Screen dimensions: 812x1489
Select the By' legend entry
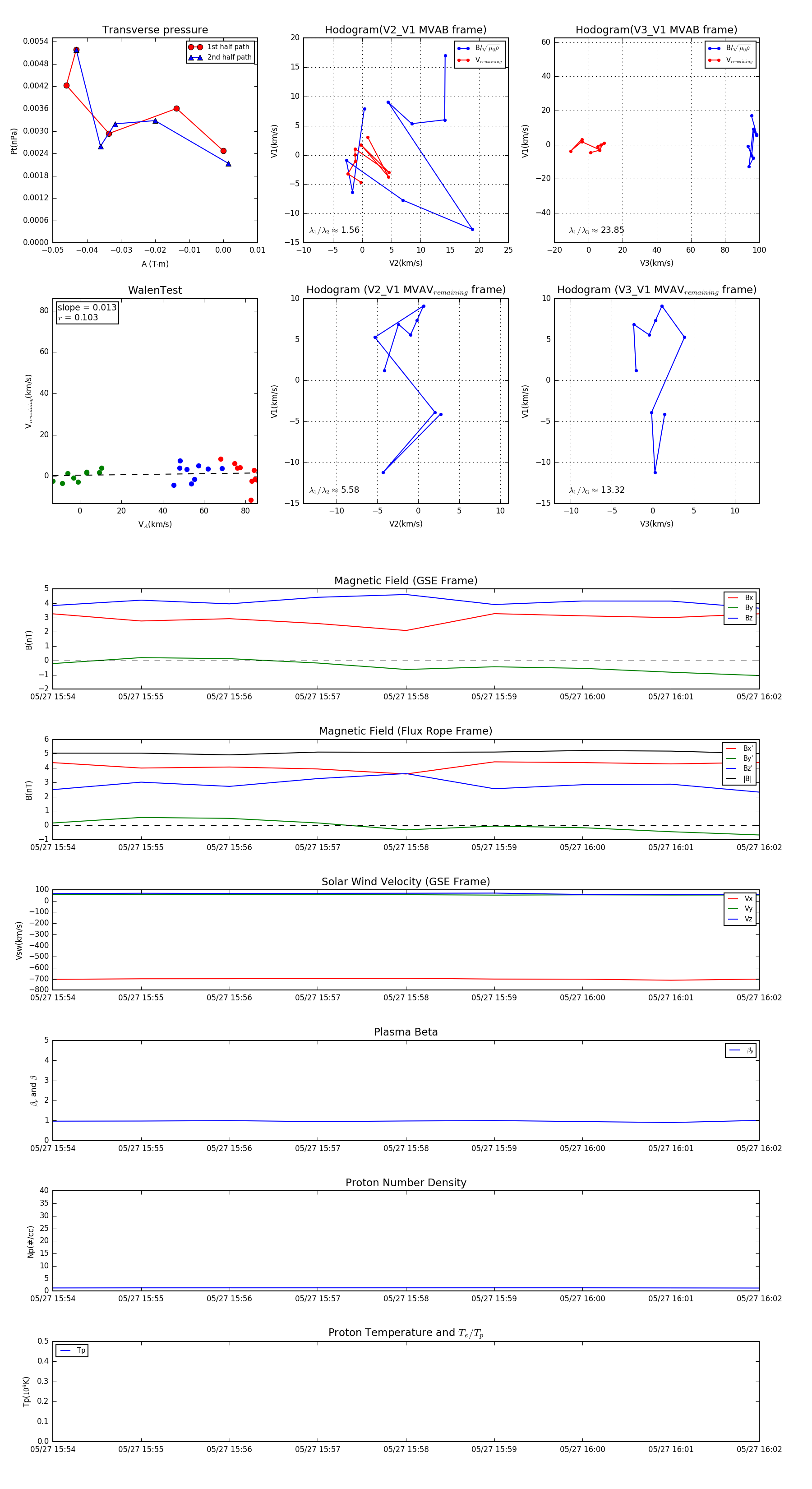coord(739,758)
